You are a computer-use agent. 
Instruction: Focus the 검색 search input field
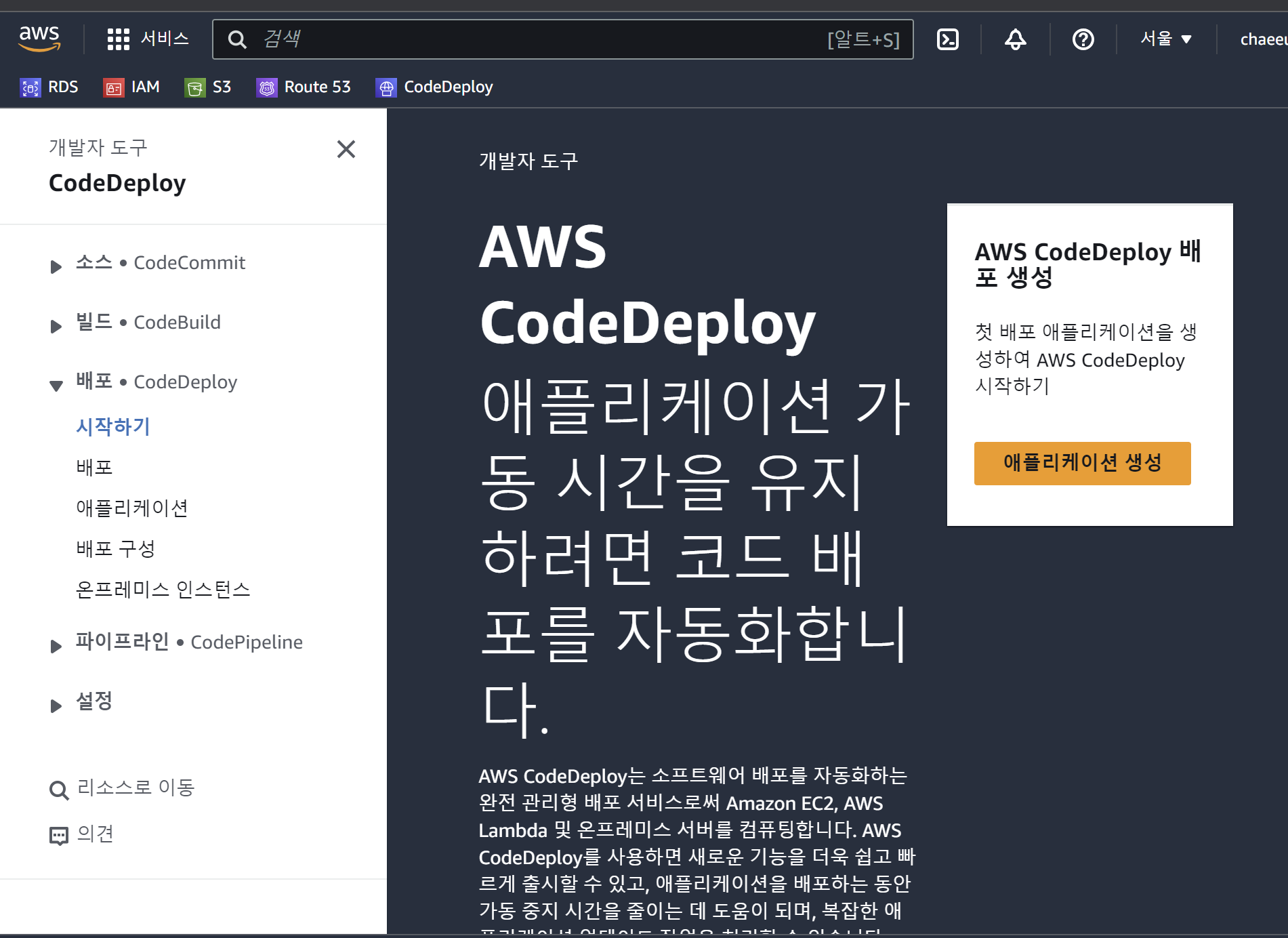tap(562, 39)
